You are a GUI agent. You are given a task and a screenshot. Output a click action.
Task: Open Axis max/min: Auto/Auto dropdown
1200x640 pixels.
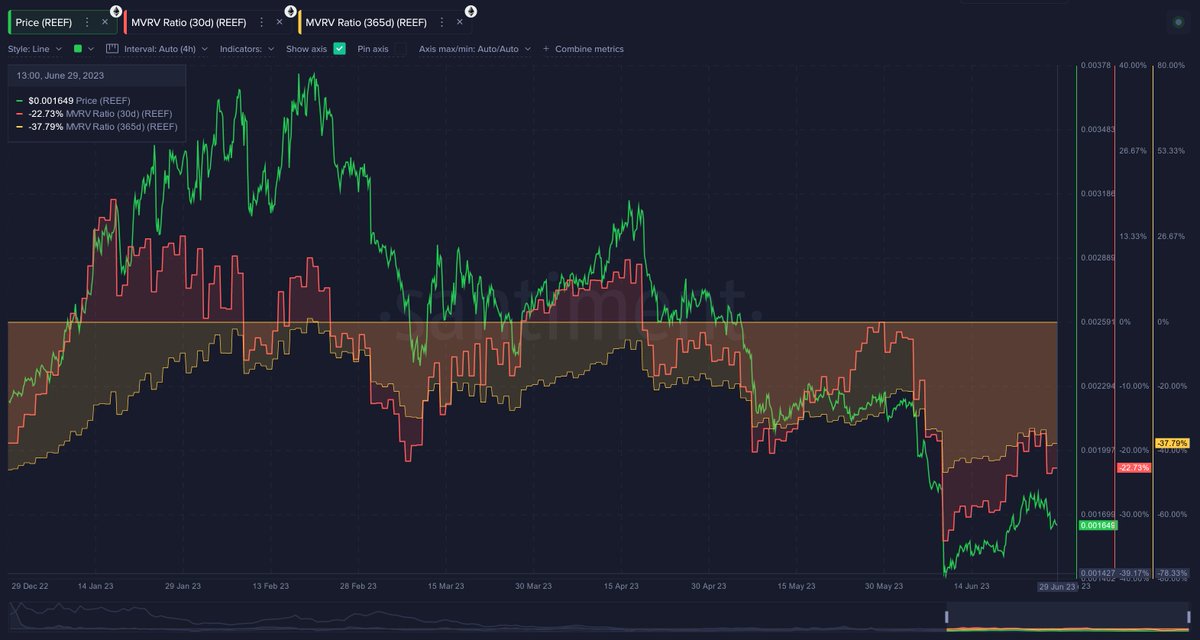(x=475, y=48)
